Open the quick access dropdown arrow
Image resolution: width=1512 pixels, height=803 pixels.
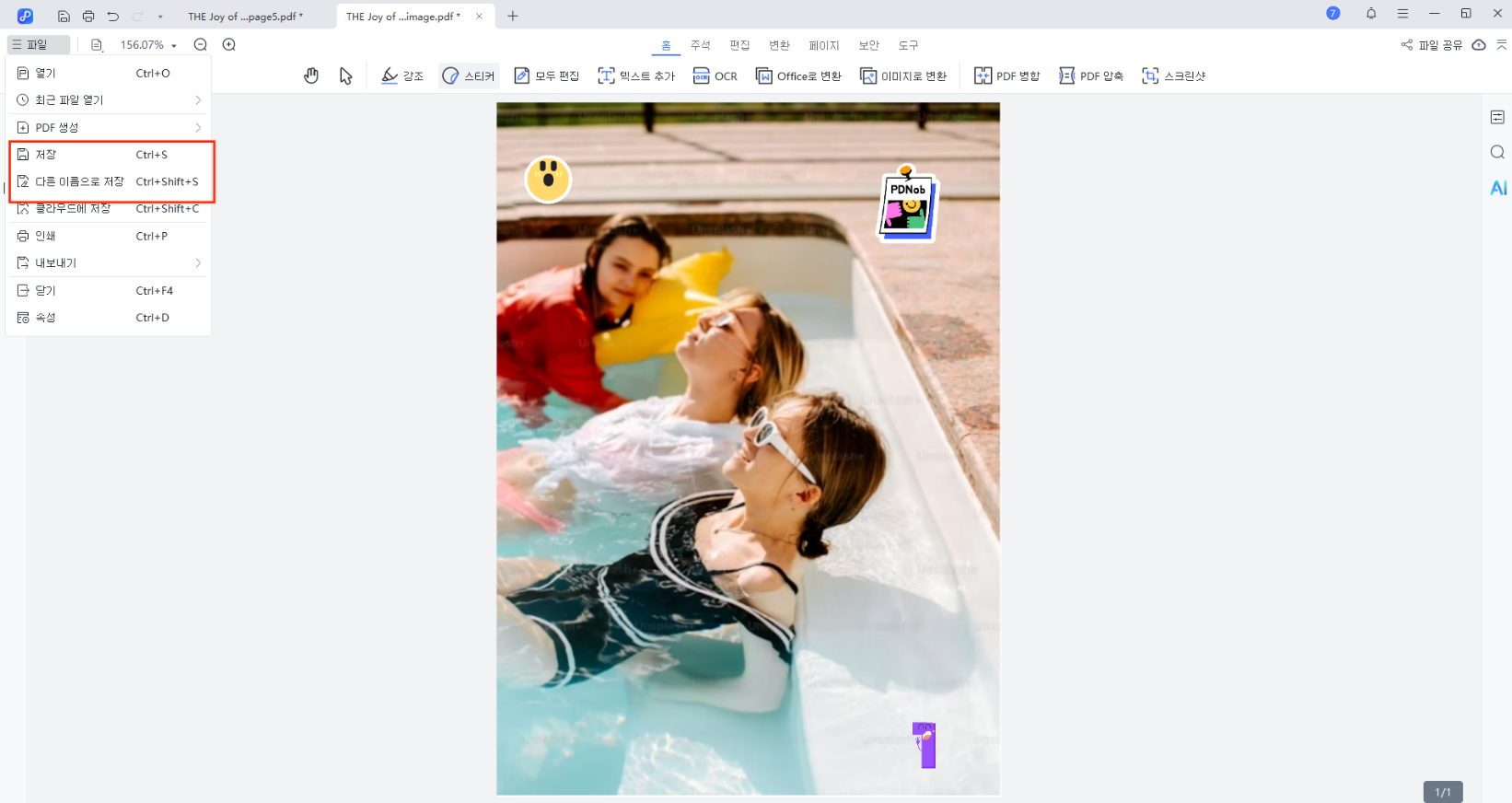point(160,17)
